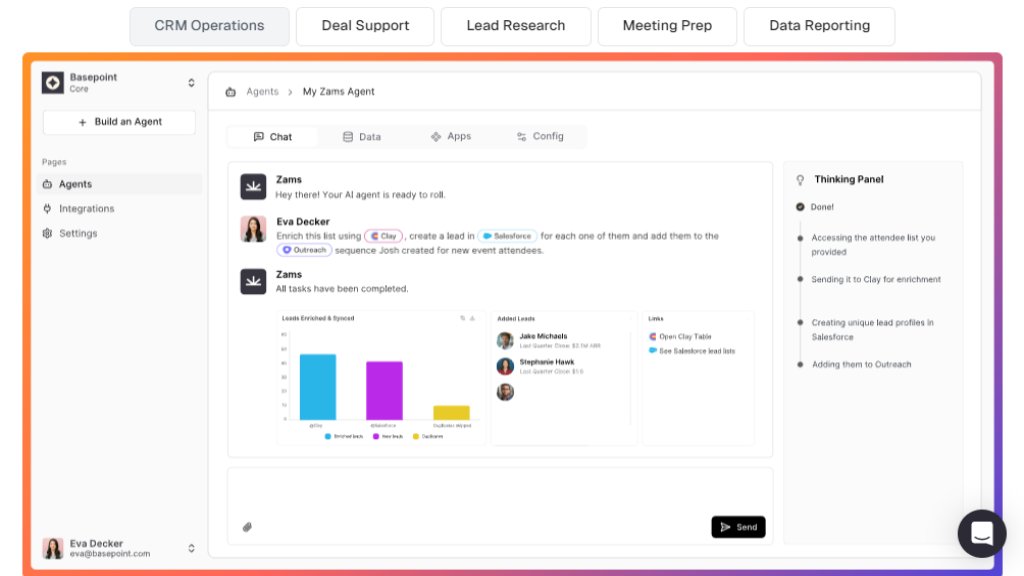
Task: Click Stephanie Hawk avatar
Action: (505, 366)
